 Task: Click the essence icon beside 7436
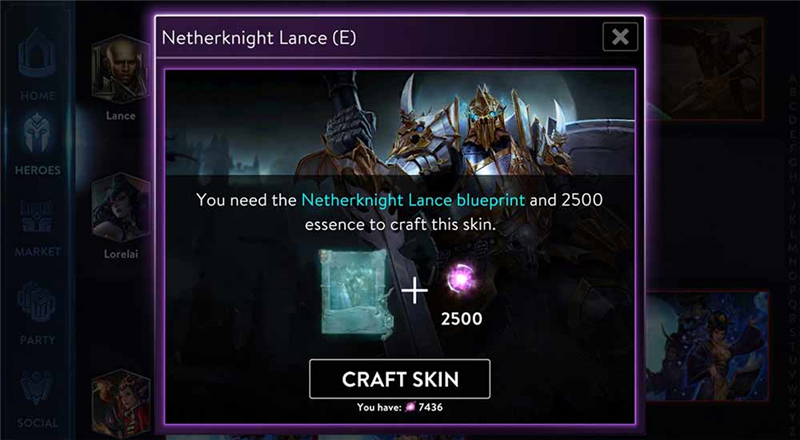tap(408, 407)
